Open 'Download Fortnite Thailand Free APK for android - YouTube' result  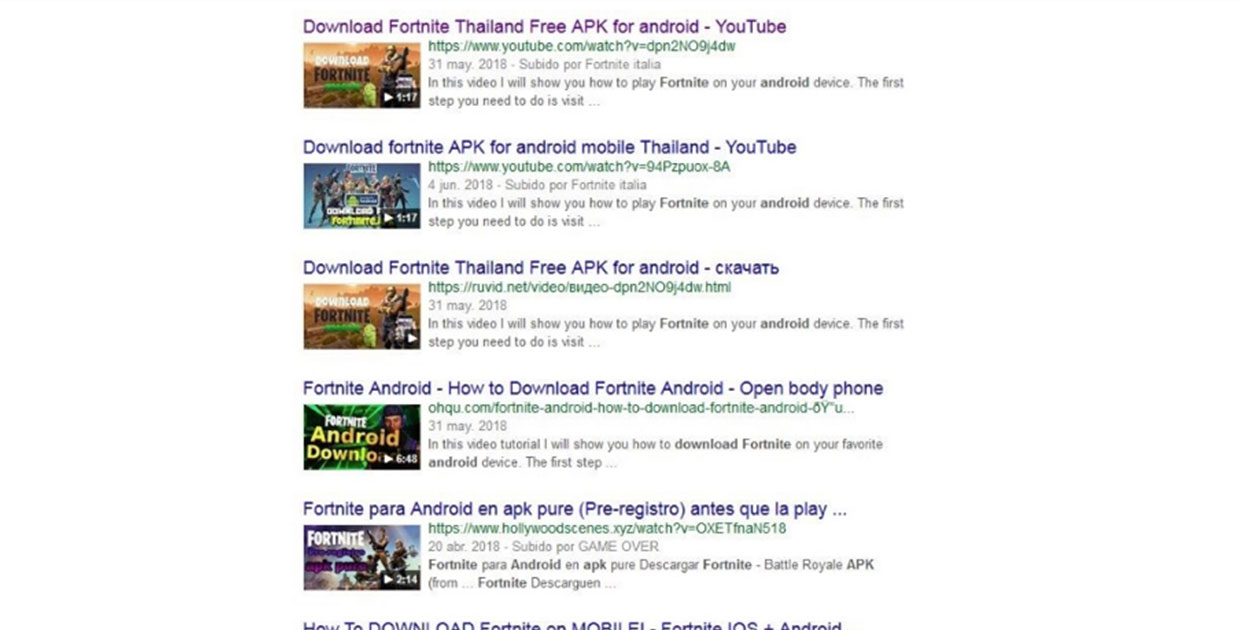[x=544, y=26]
